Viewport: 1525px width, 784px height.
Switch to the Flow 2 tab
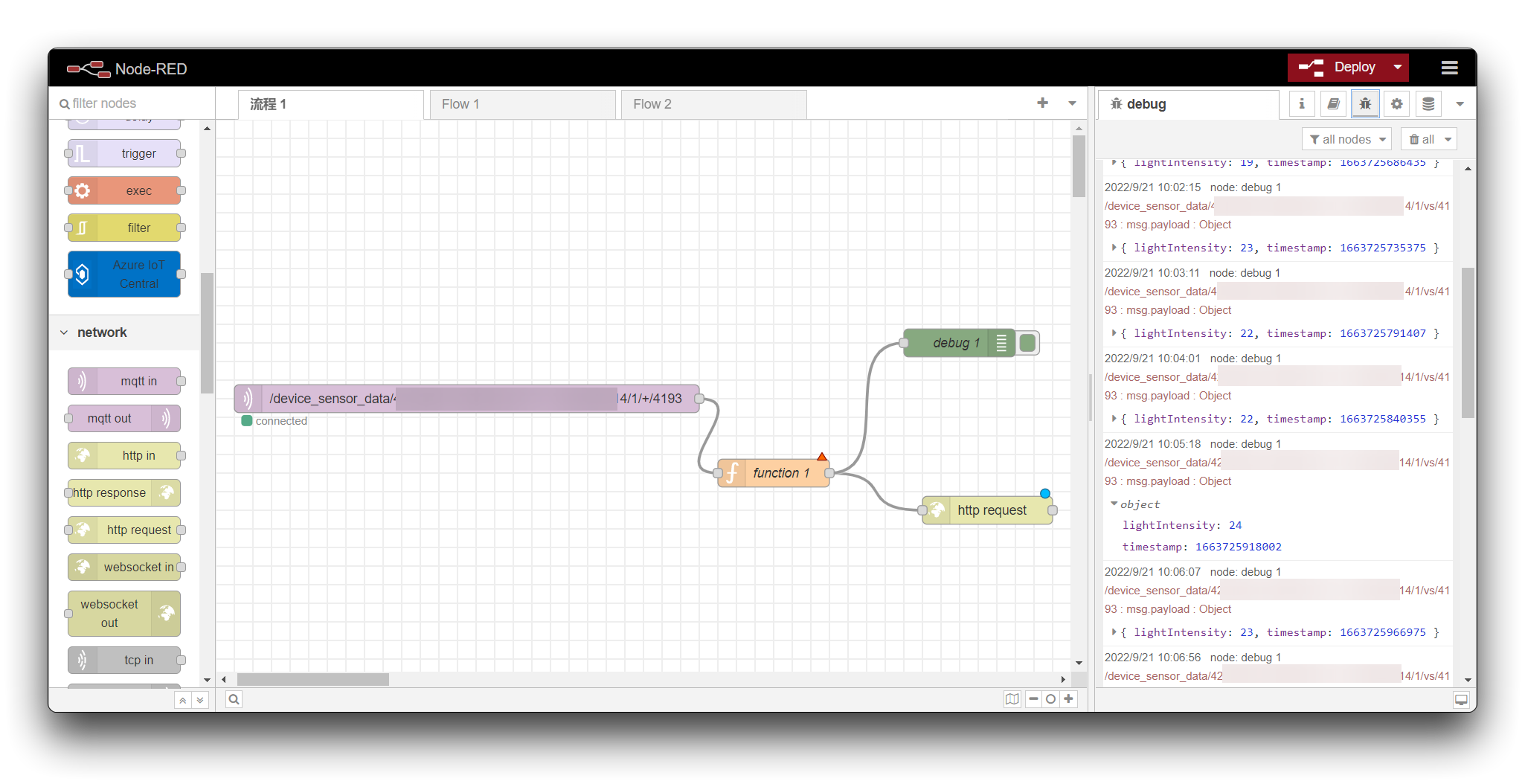coord(714,104)
